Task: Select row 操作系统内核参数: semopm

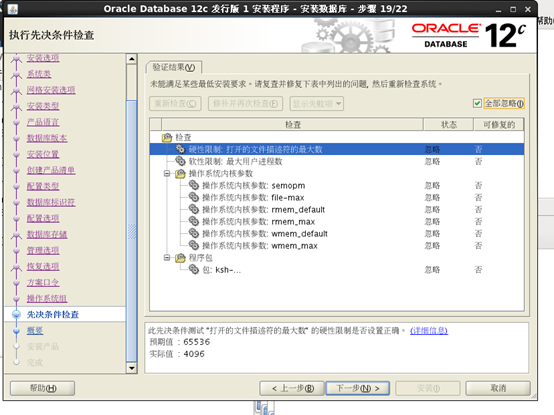Action: 337,185
